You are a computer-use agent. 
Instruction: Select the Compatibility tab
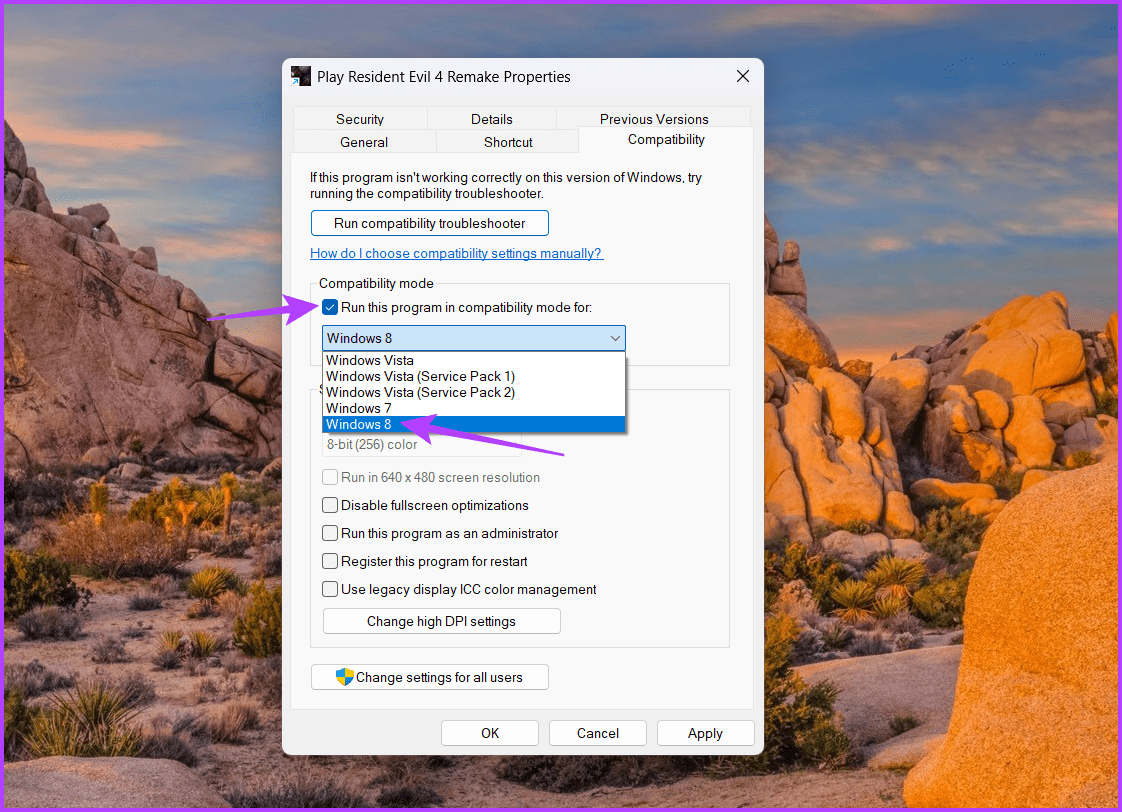pos(666,140)
